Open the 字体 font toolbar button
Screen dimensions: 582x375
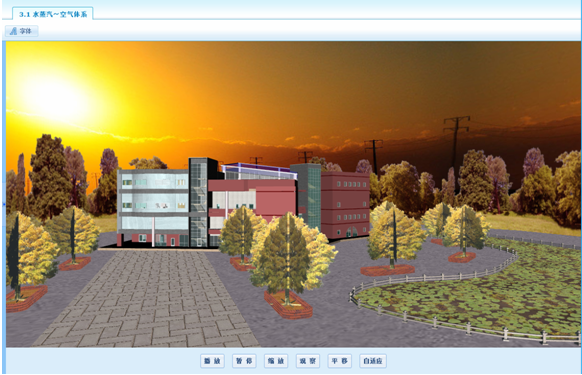[22, 31]
